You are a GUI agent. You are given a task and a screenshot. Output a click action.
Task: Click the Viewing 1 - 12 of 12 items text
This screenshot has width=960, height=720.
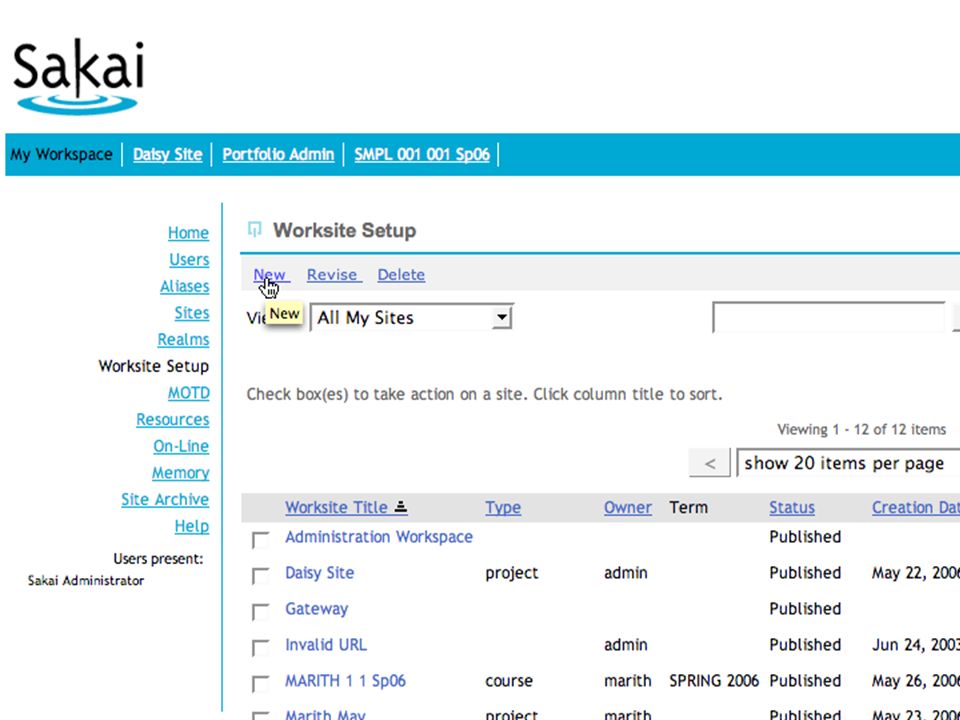(x=861, y=429)
